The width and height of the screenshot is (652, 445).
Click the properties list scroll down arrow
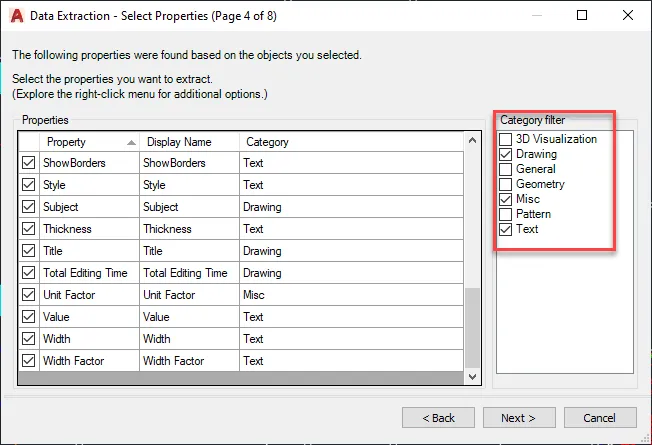pos(472,377)
